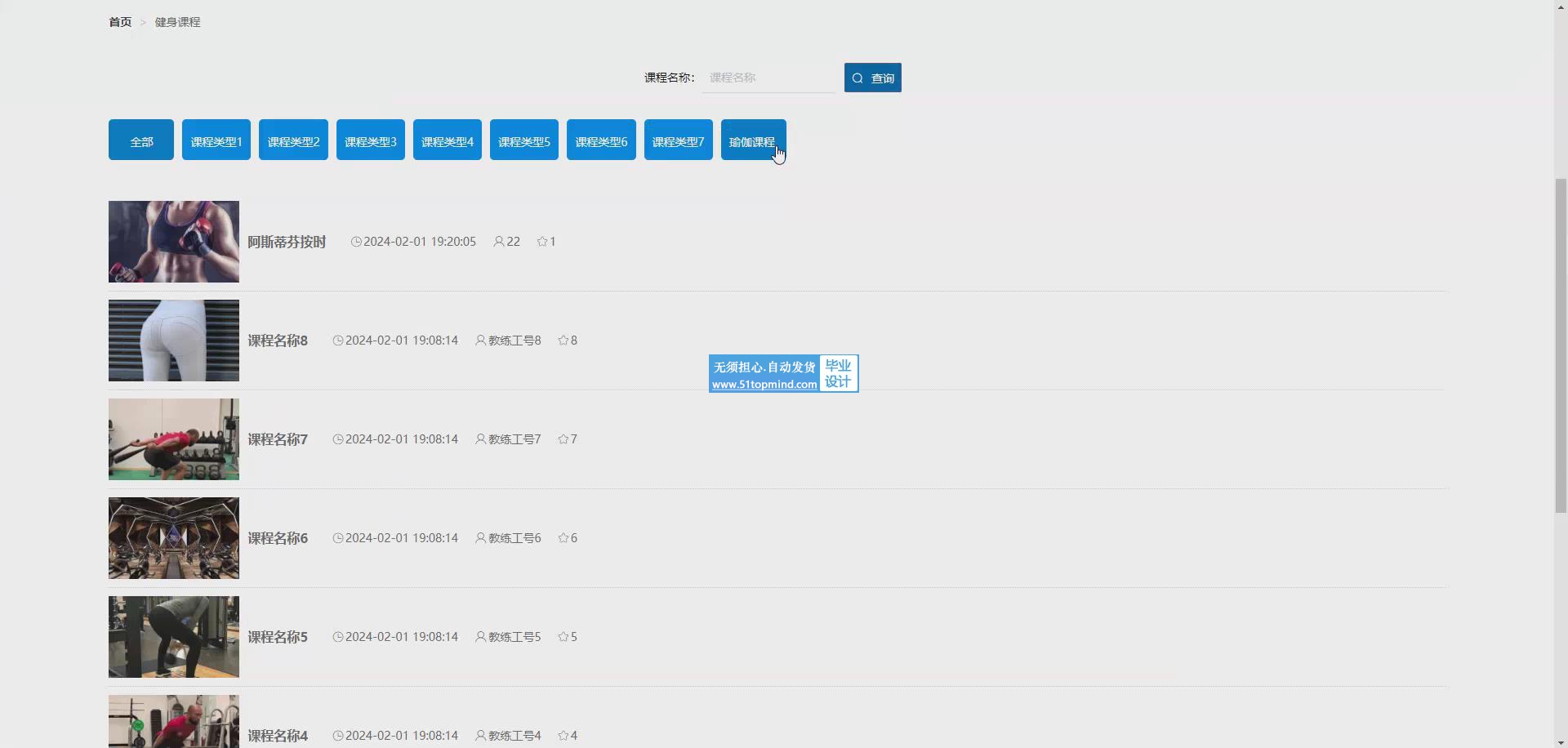Click the user icon beside 教练工号8
This screenshot has width=1568, height=748.
coord(481,341)
